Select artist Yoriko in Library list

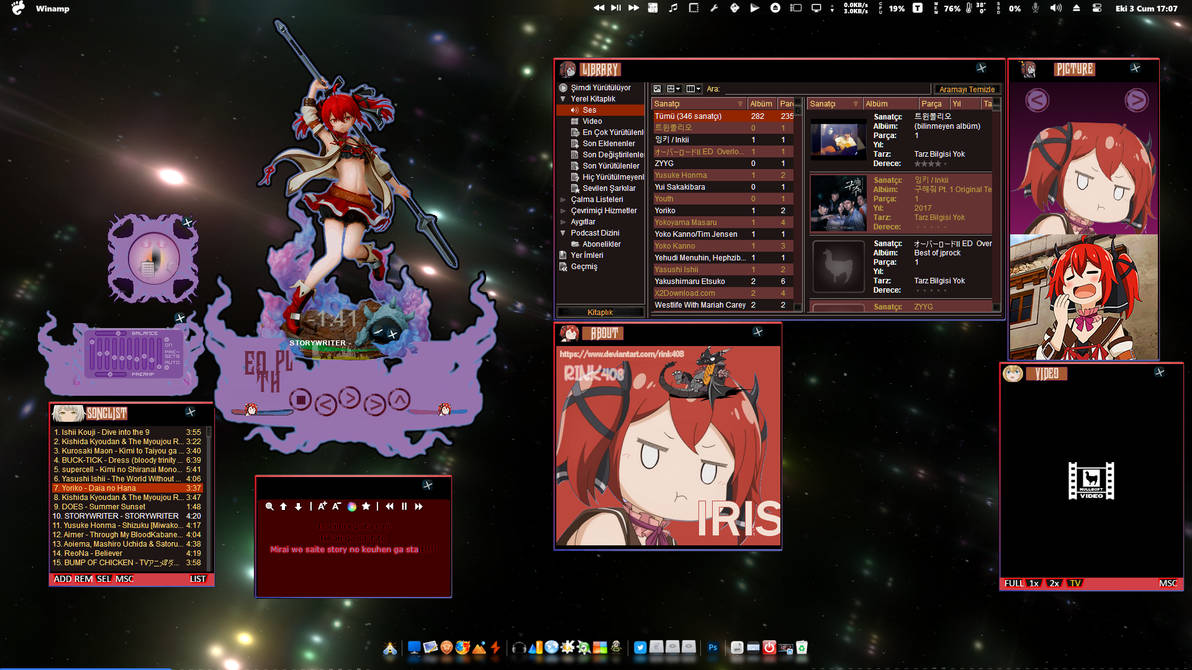[x=723, y=211]
